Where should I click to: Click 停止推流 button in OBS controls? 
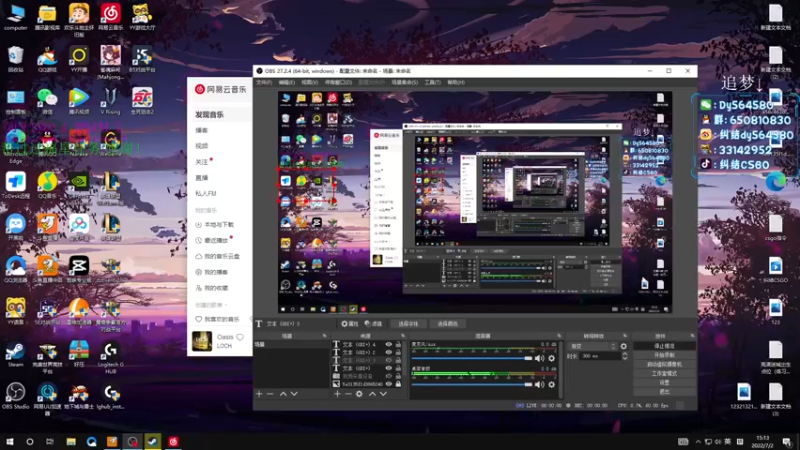pos(664,346)
